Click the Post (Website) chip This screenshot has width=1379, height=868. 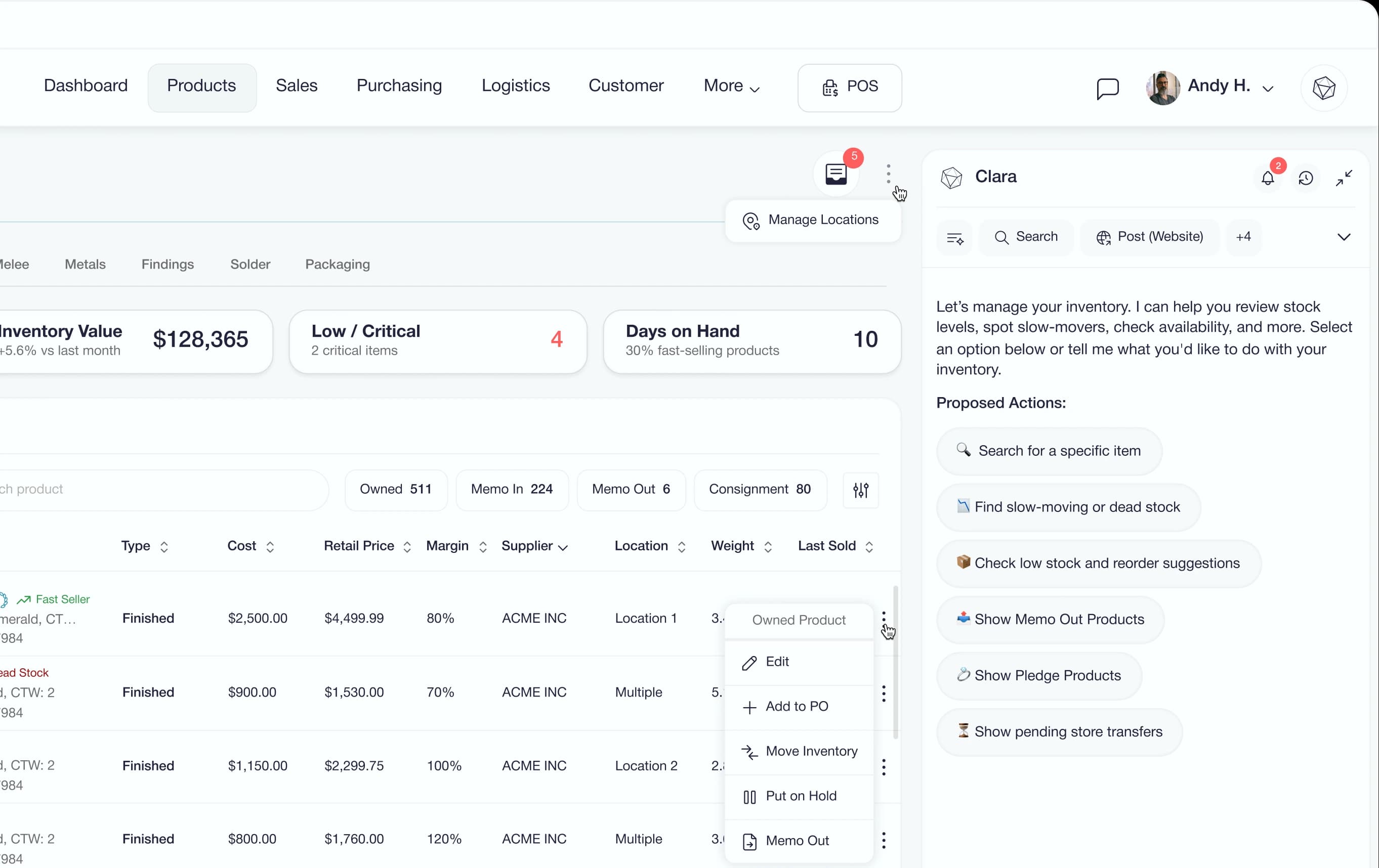click(x=1149, y=237)
